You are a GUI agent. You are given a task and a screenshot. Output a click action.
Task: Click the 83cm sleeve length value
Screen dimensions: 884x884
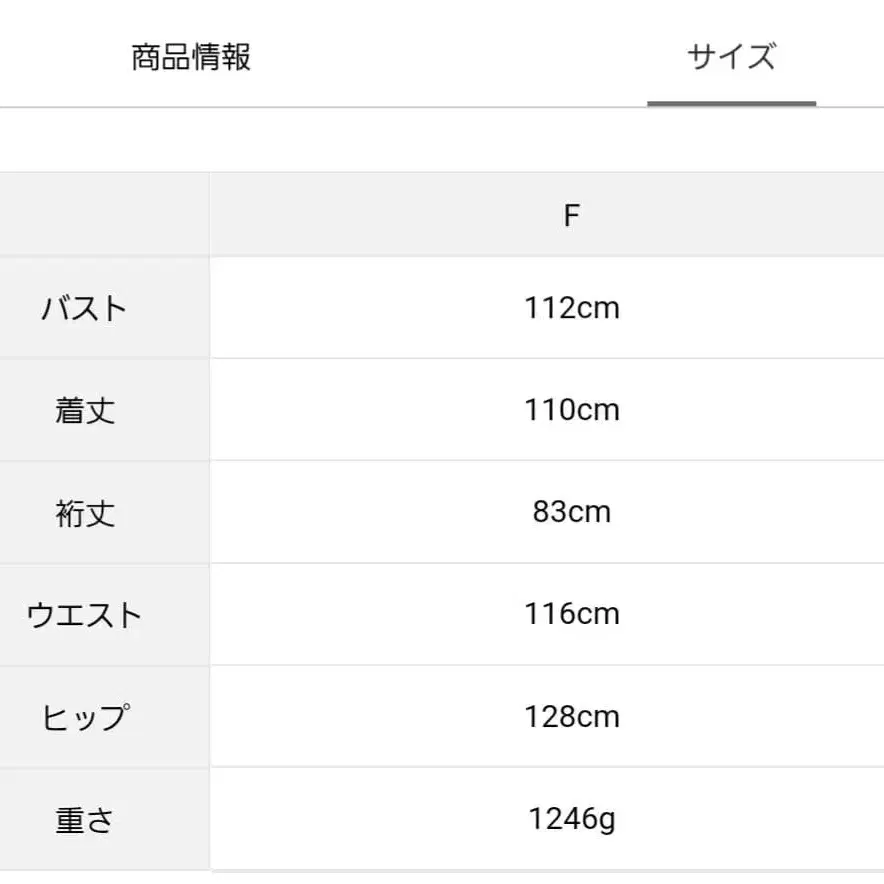[572, 512]
